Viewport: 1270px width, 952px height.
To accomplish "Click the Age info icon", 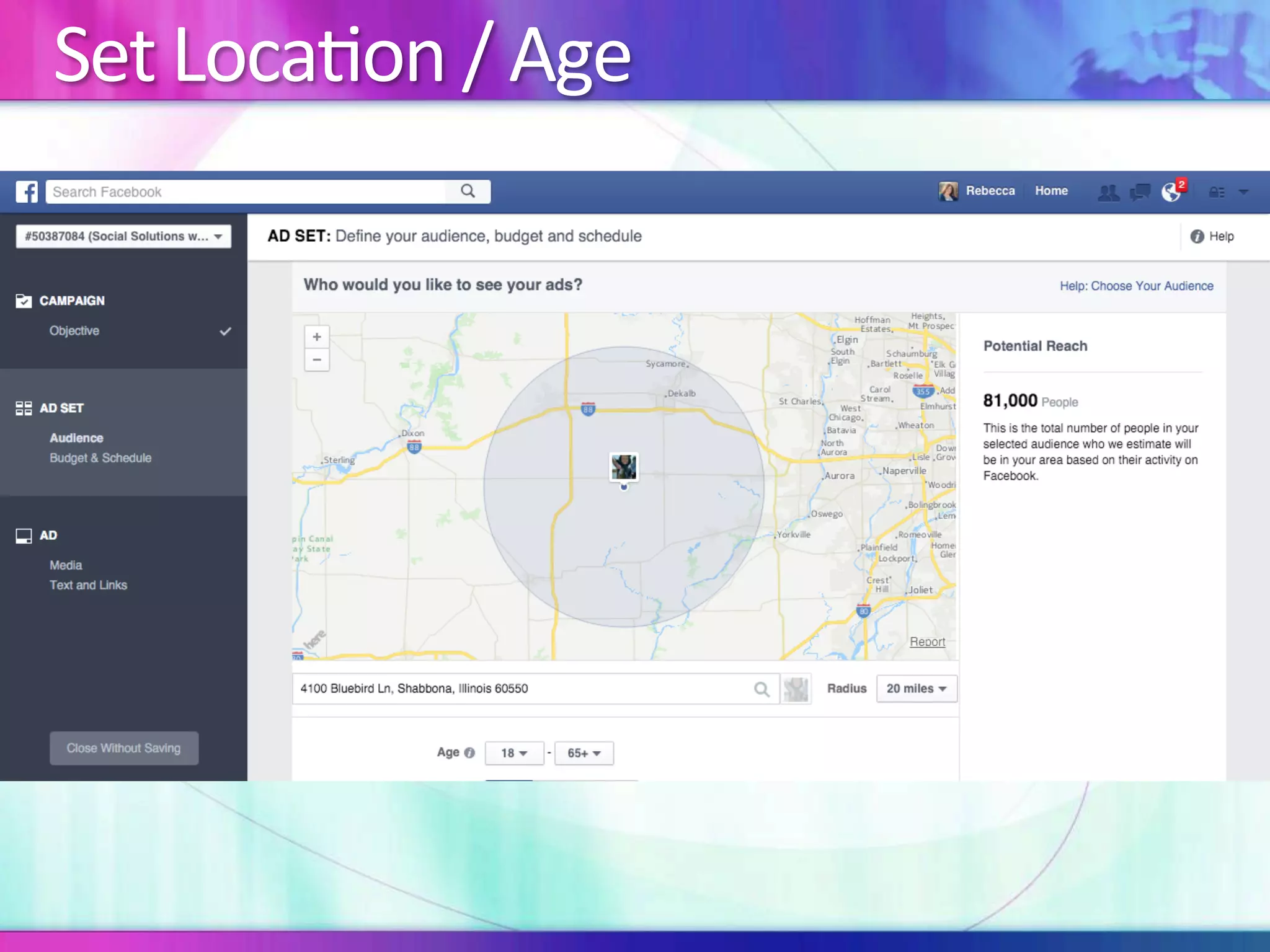I will click(470, 752).
